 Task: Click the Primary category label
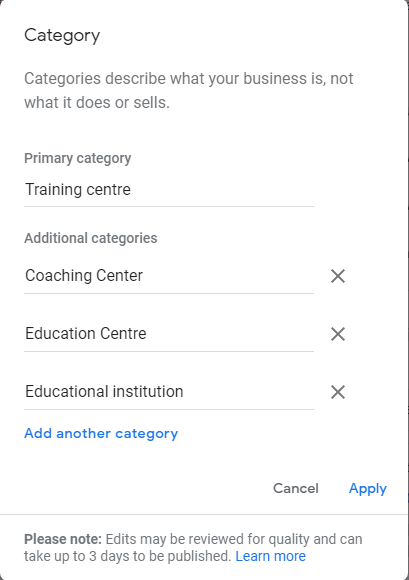tap(78, 159)
